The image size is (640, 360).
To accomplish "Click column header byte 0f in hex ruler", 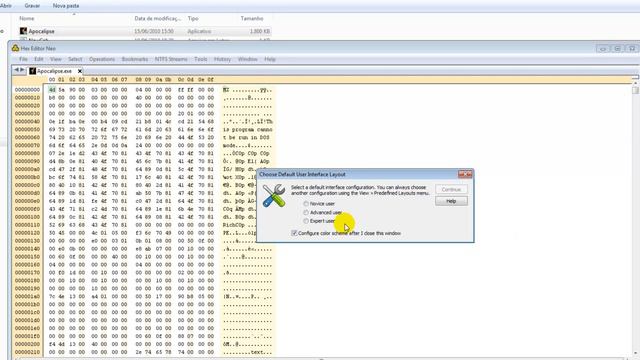I will pos(211,80).
